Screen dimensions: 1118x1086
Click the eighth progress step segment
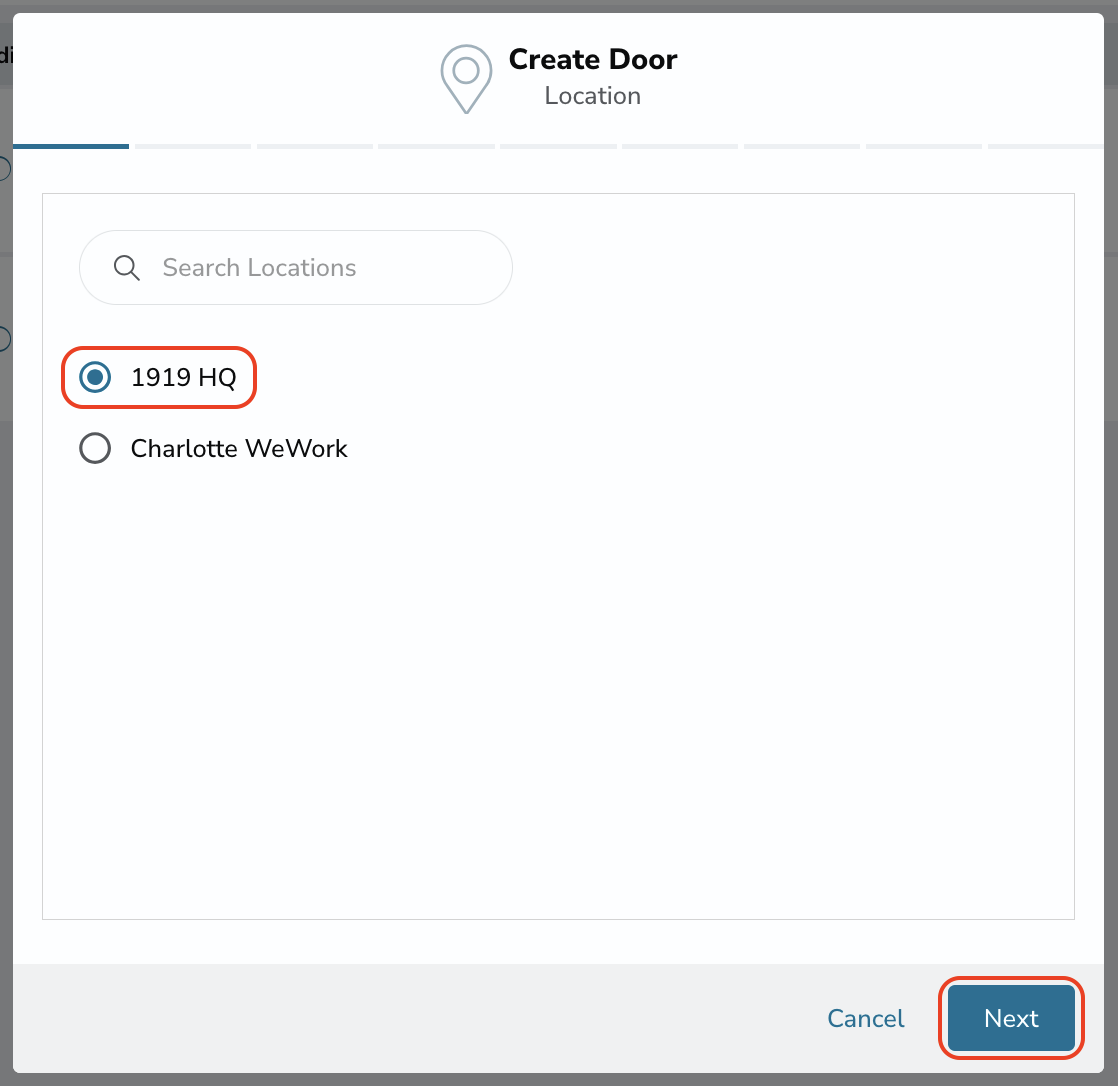923,146
